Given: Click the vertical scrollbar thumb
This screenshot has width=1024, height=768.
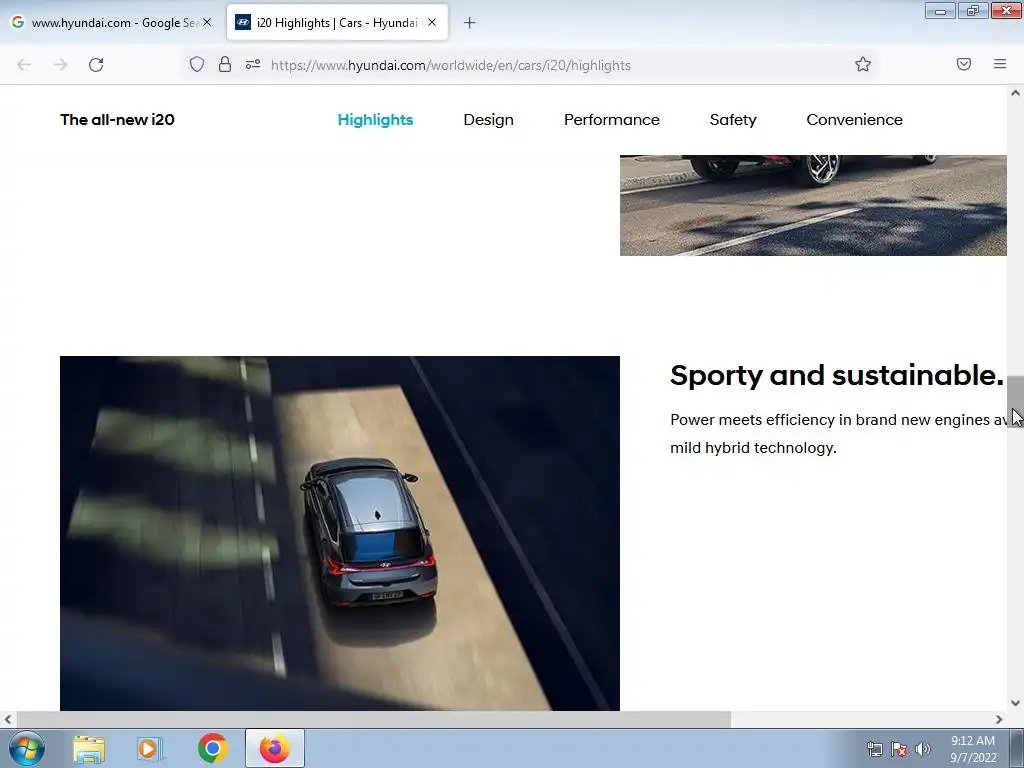Looking at the screenshot, I should tap(1015, 402).
